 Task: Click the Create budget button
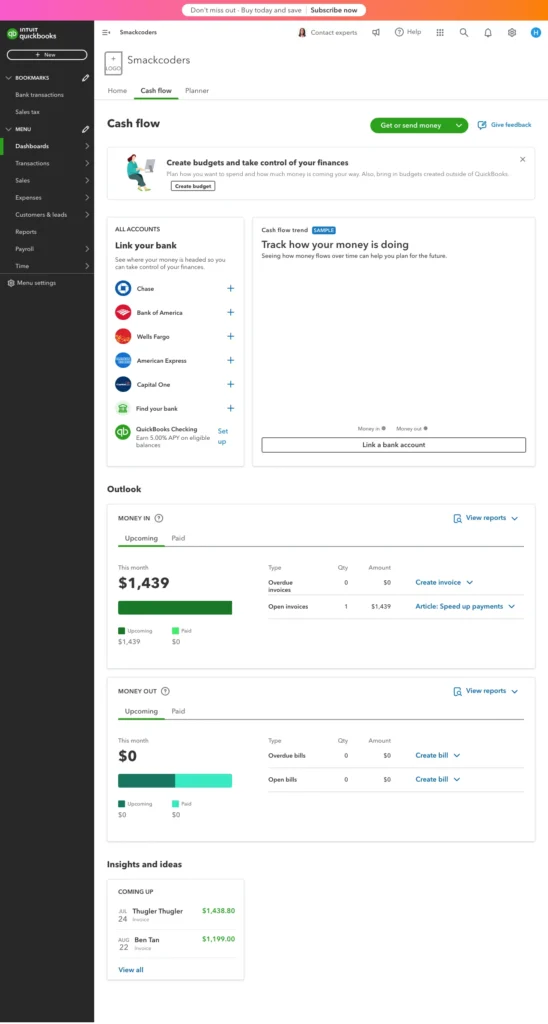pos(193,186)
